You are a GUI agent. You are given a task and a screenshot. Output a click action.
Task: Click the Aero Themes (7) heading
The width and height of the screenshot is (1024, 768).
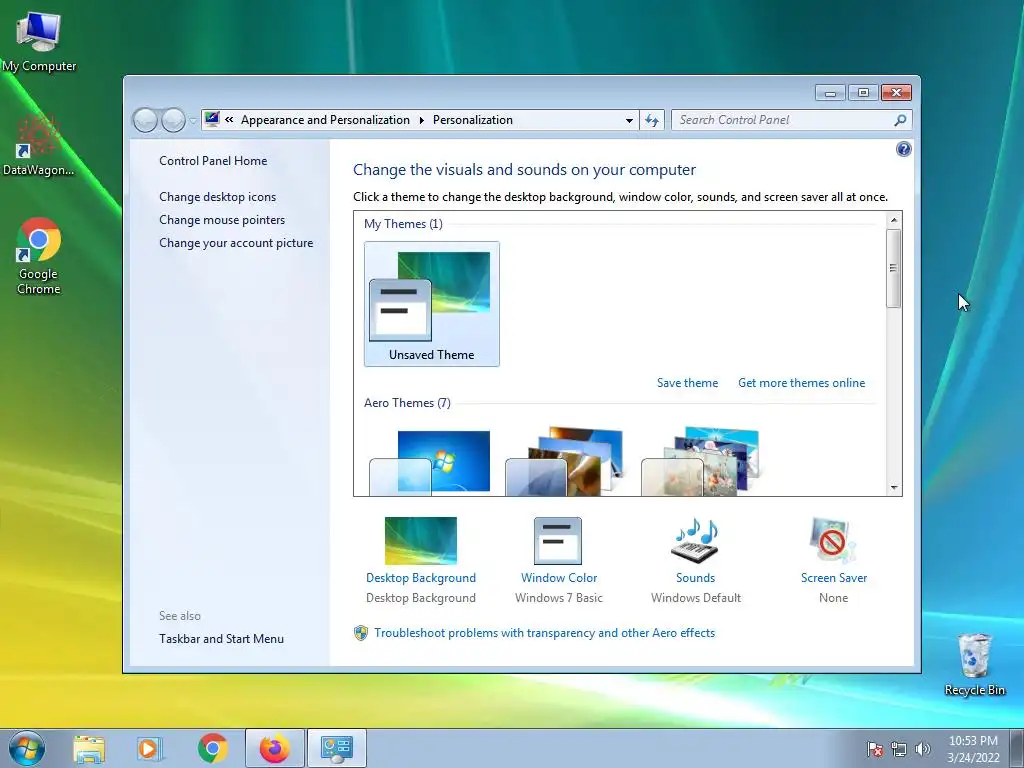pos(407,403)
